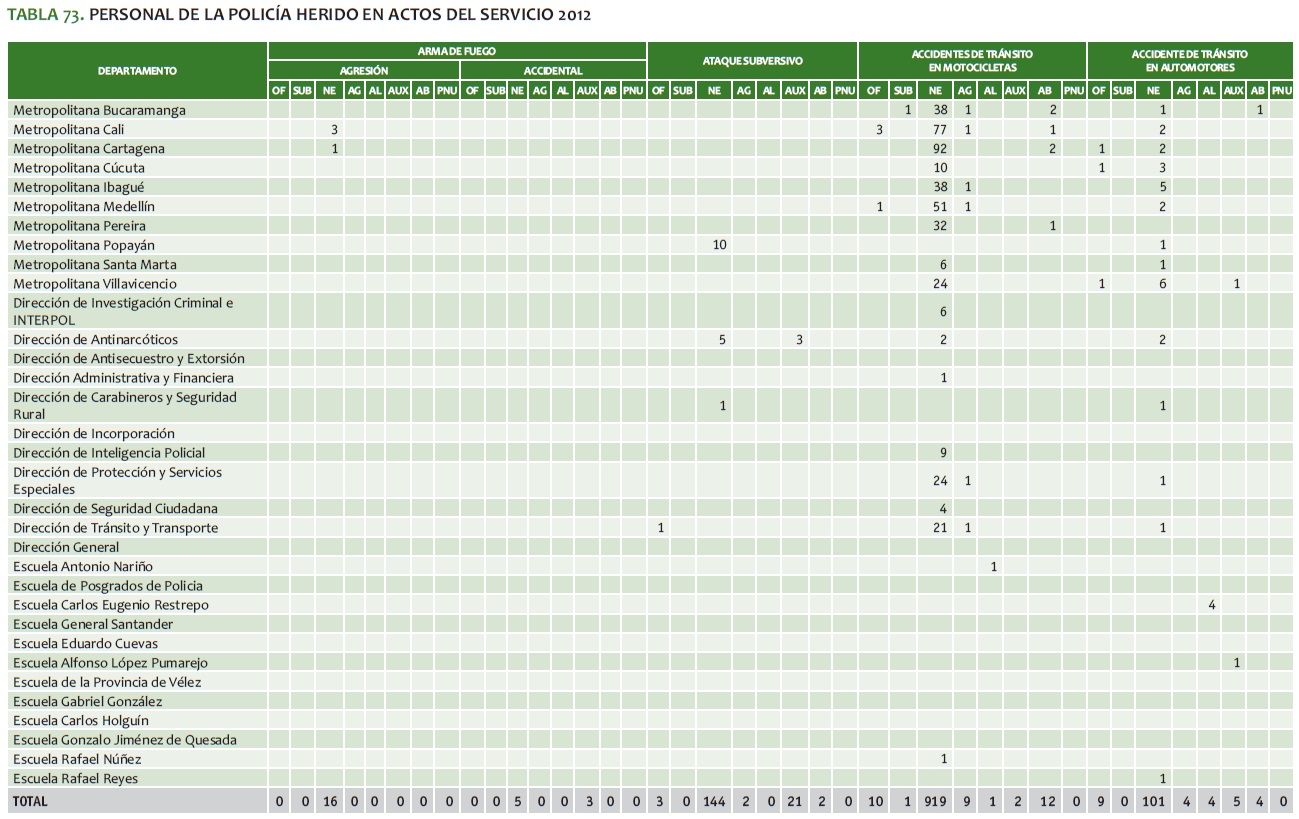Select the ATAQUE SUBVERSIVO column header
The width and height of the screenshot is (1299, 819).
pyautogui.click(x=752, y=61)
